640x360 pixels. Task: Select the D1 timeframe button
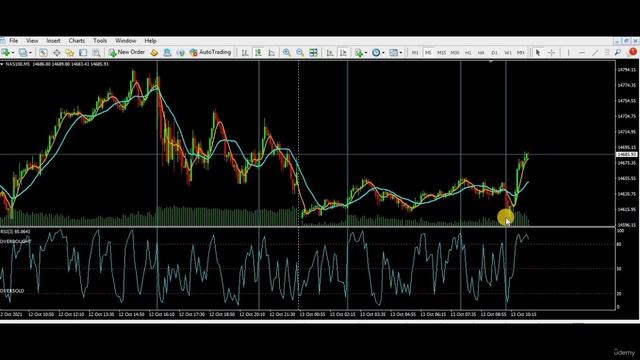pyautogui.click(x=494, y=53)
